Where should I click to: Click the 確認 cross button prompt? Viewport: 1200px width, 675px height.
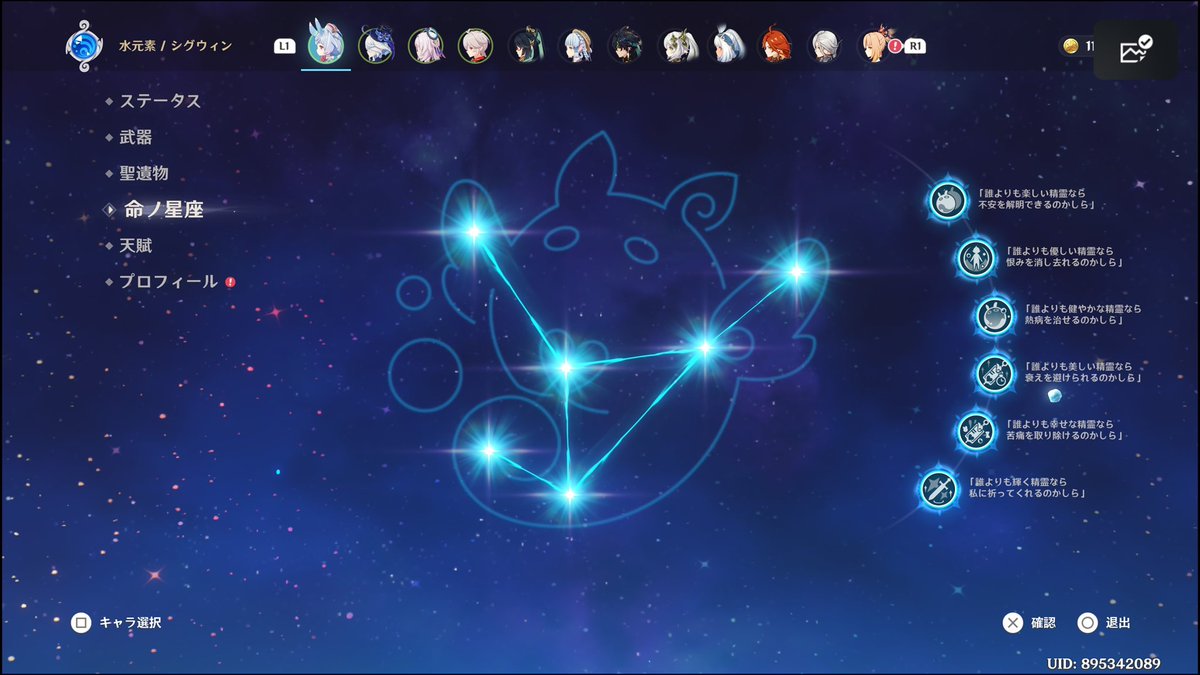1013,623
